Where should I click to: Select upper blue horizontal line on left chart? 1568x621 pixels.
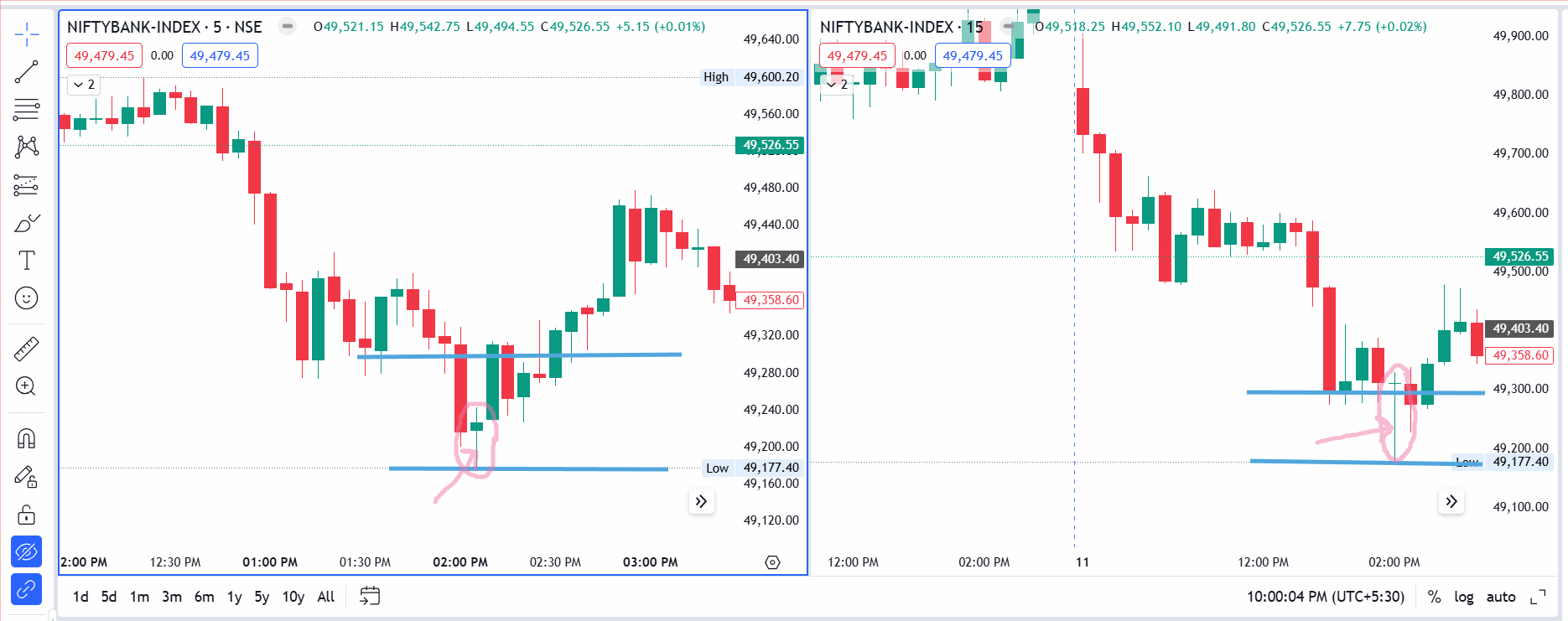click(x=519, y=355)
